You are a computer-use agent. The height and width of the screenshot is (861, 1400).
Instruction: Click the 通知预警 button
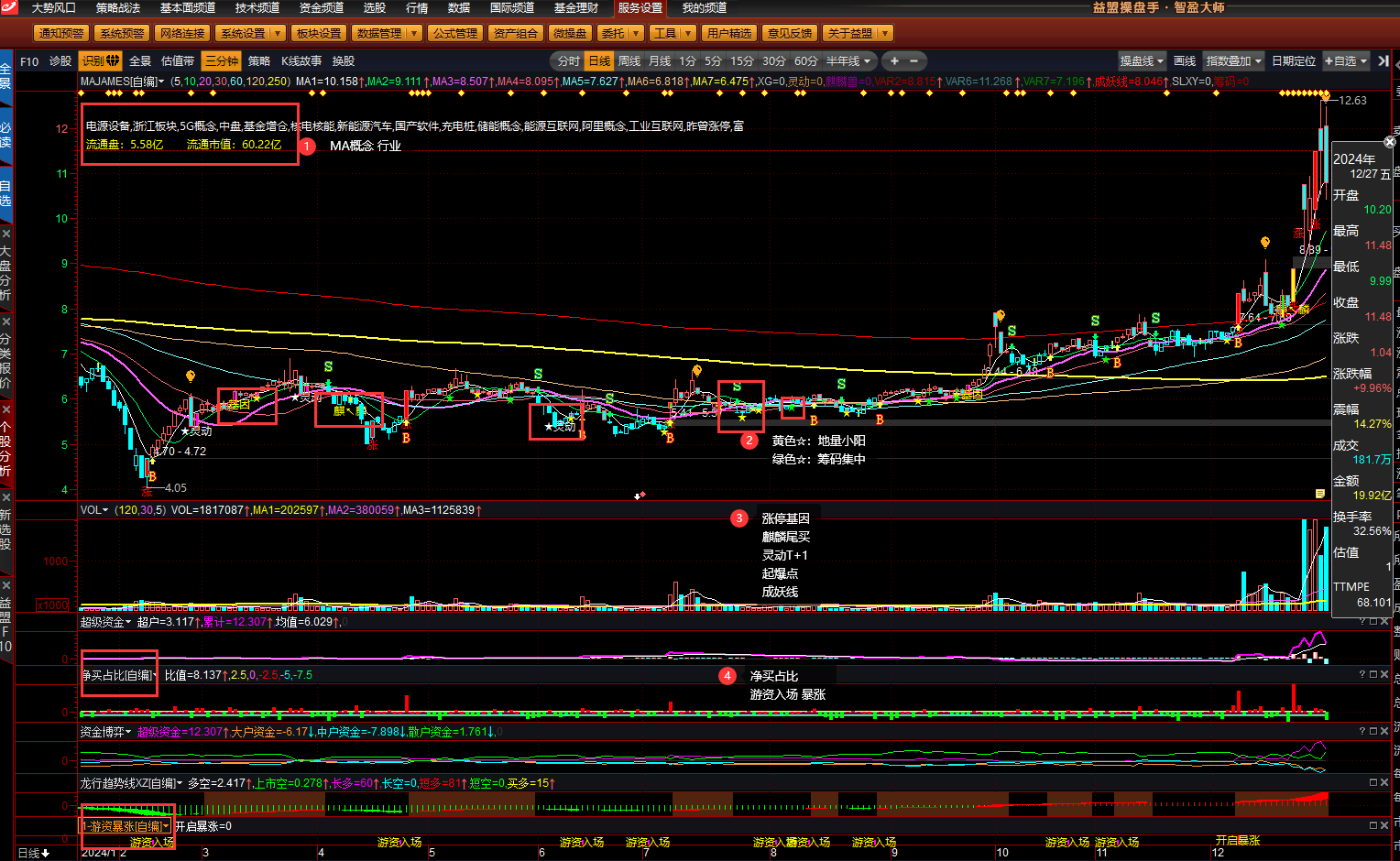point(61,34)
